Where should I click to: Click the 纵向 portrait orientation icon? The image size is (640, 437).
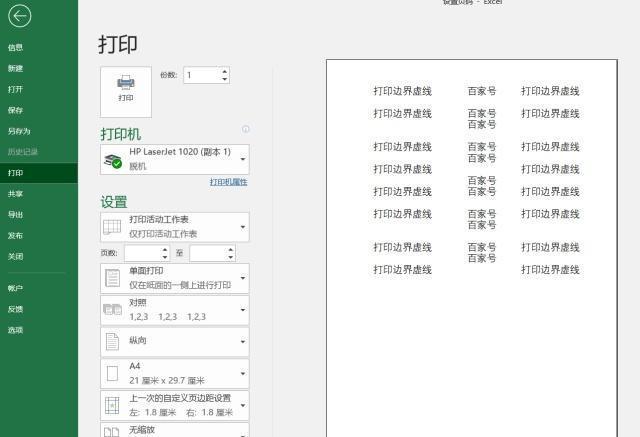click(113, 341)
